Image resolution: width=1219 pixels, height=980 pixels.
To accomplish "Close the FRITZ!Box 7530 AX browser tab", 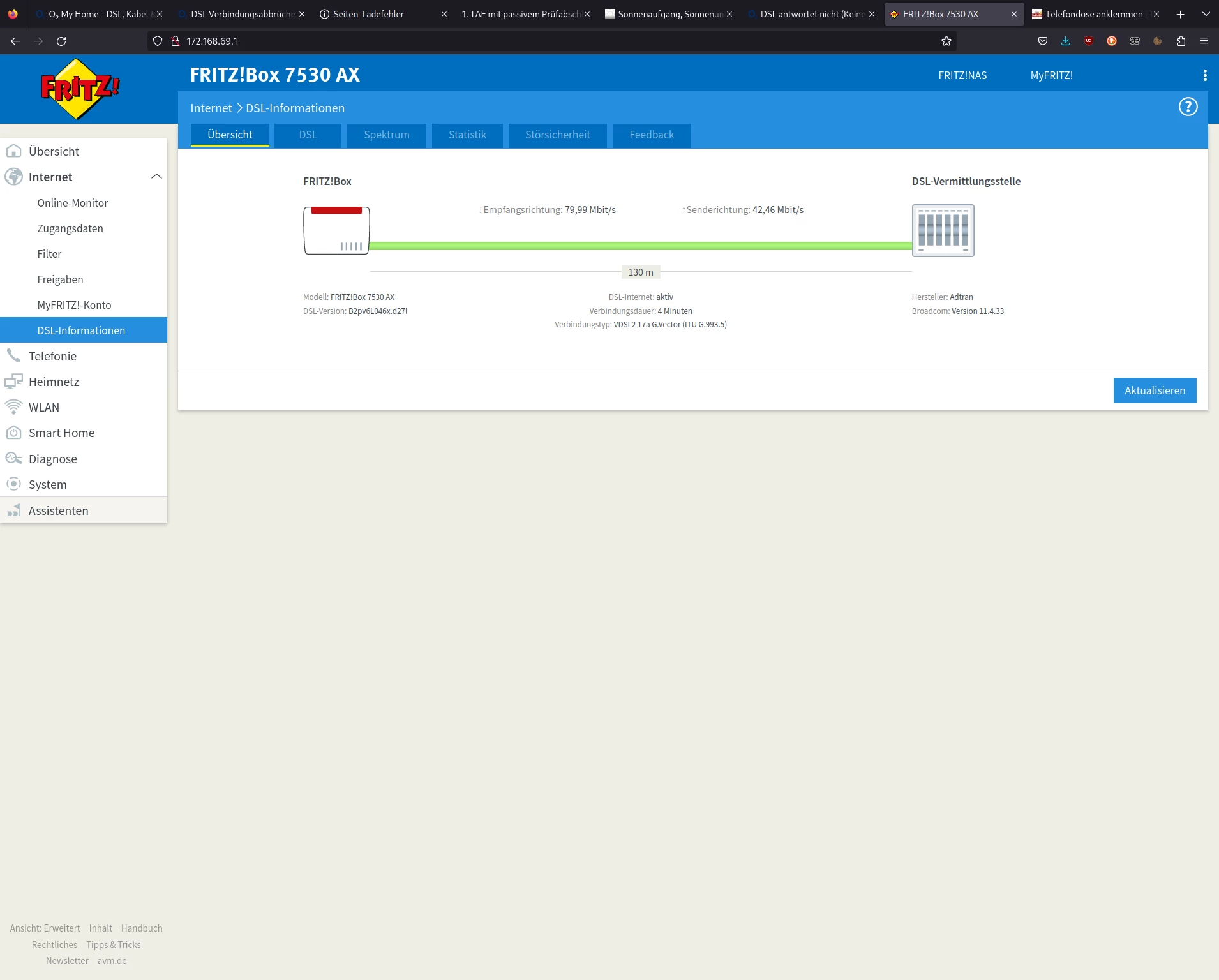I will [1014, 14].
